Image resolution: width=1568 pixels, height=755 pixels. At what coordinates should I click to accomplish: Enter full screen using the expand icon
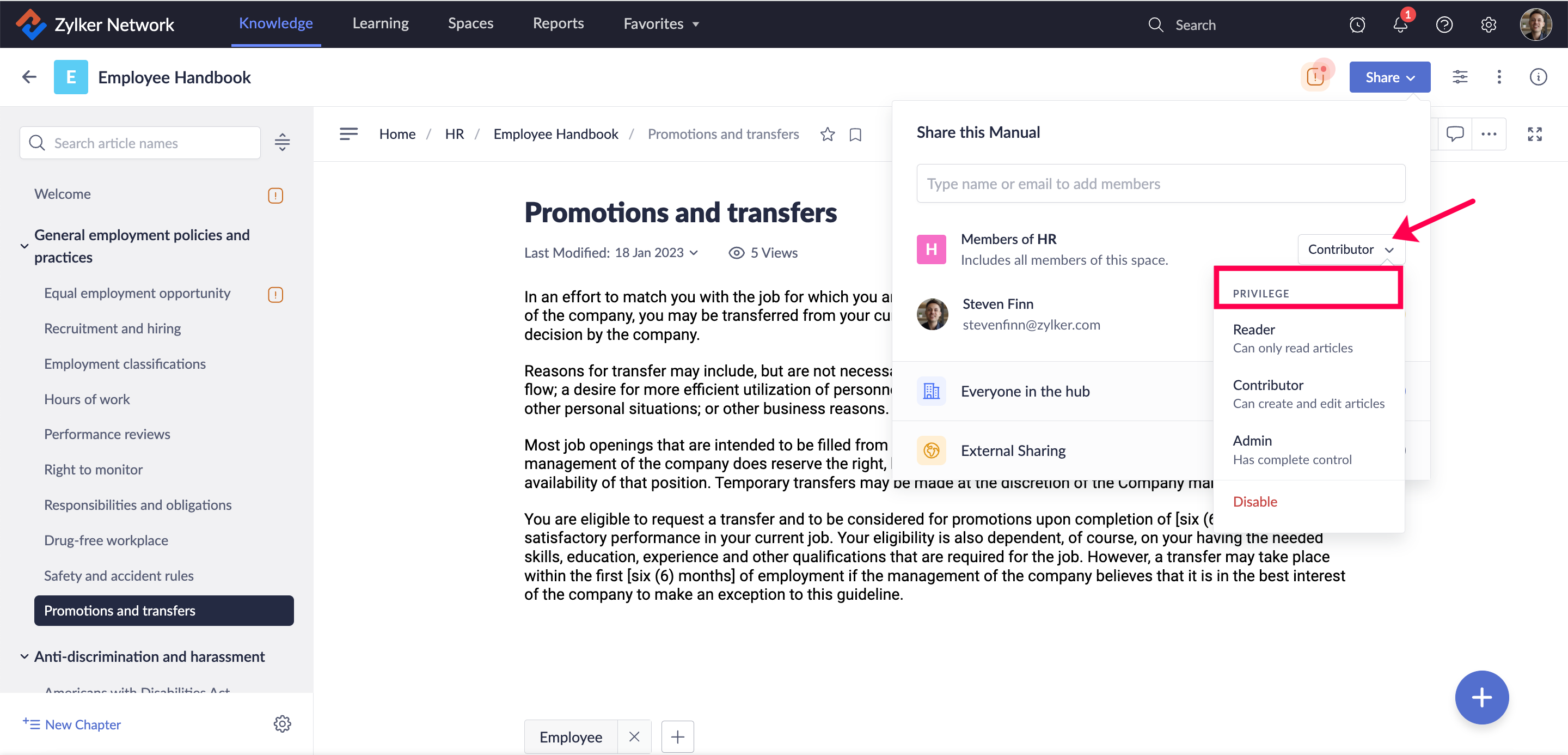(1535, 134)
